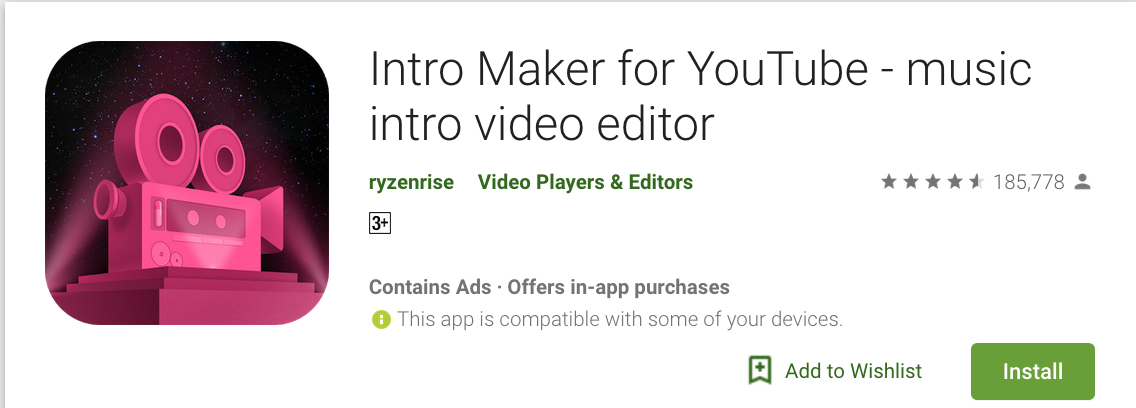
Task: Click the pink movie camera app icon
Action: pos(187,183)
